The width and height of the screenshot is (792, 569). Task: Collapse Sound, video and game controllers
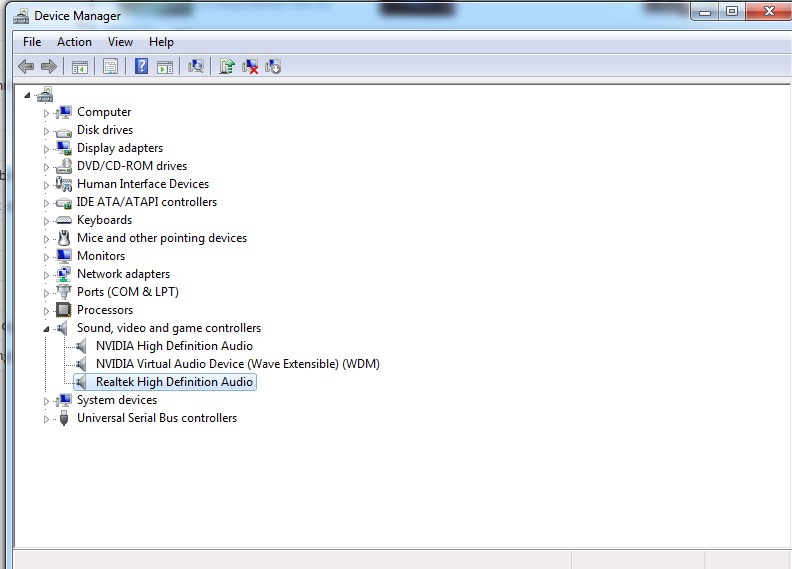coord(46,329)
